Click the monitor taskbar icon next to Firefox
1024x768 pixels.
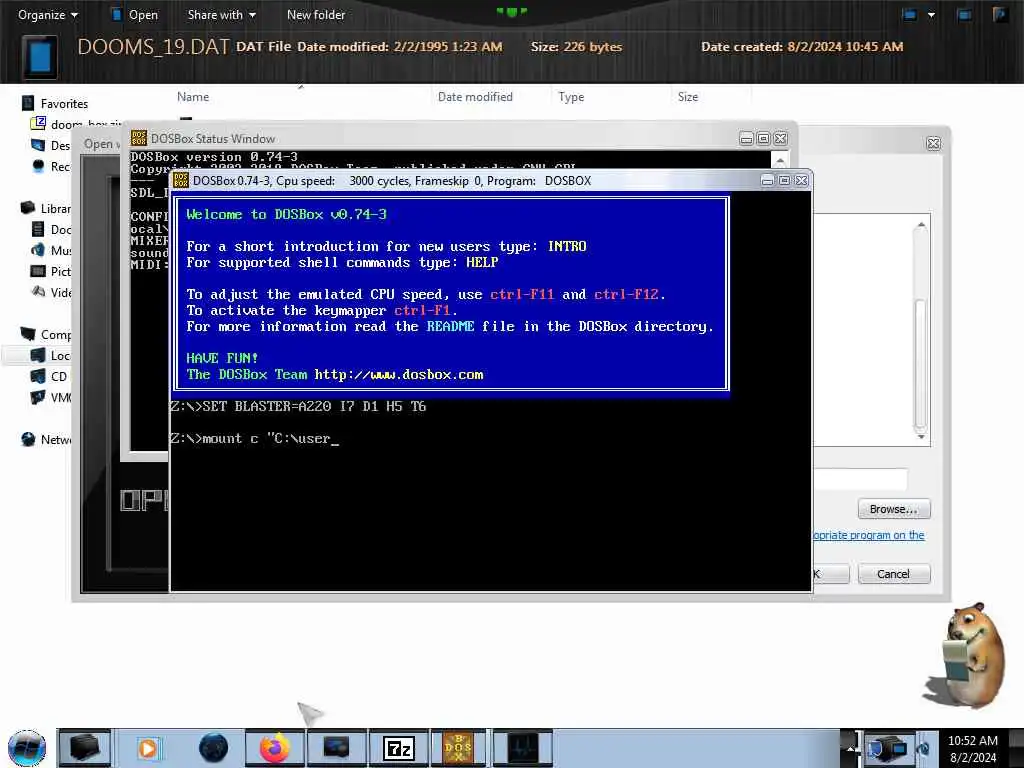pos(336,748)
